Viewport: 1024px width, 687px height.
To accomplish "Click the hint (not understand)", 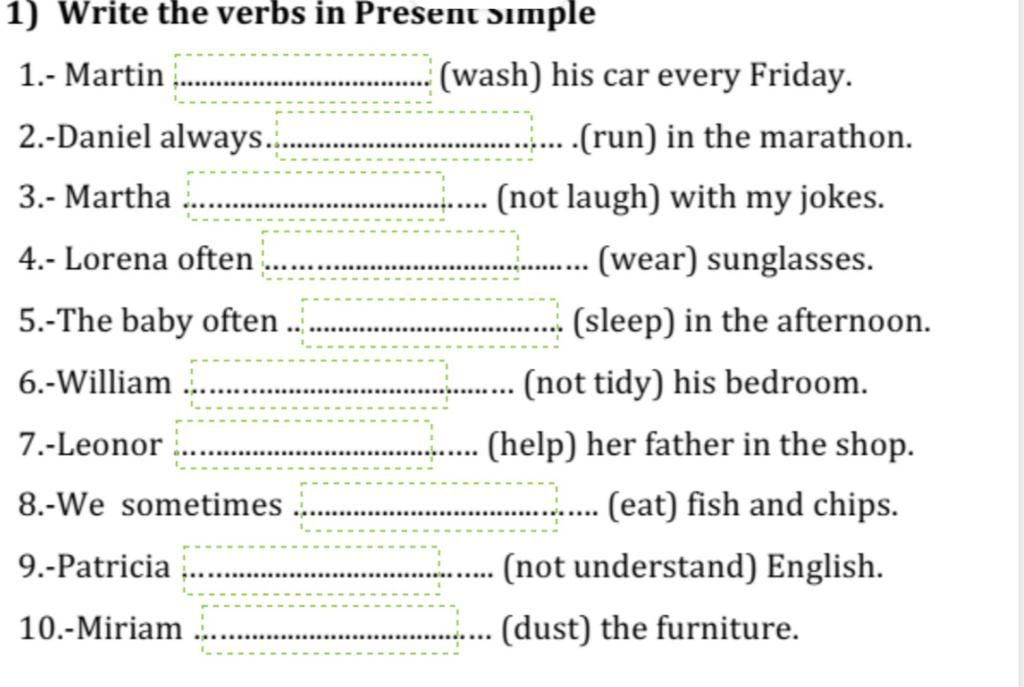I will 629,568.
